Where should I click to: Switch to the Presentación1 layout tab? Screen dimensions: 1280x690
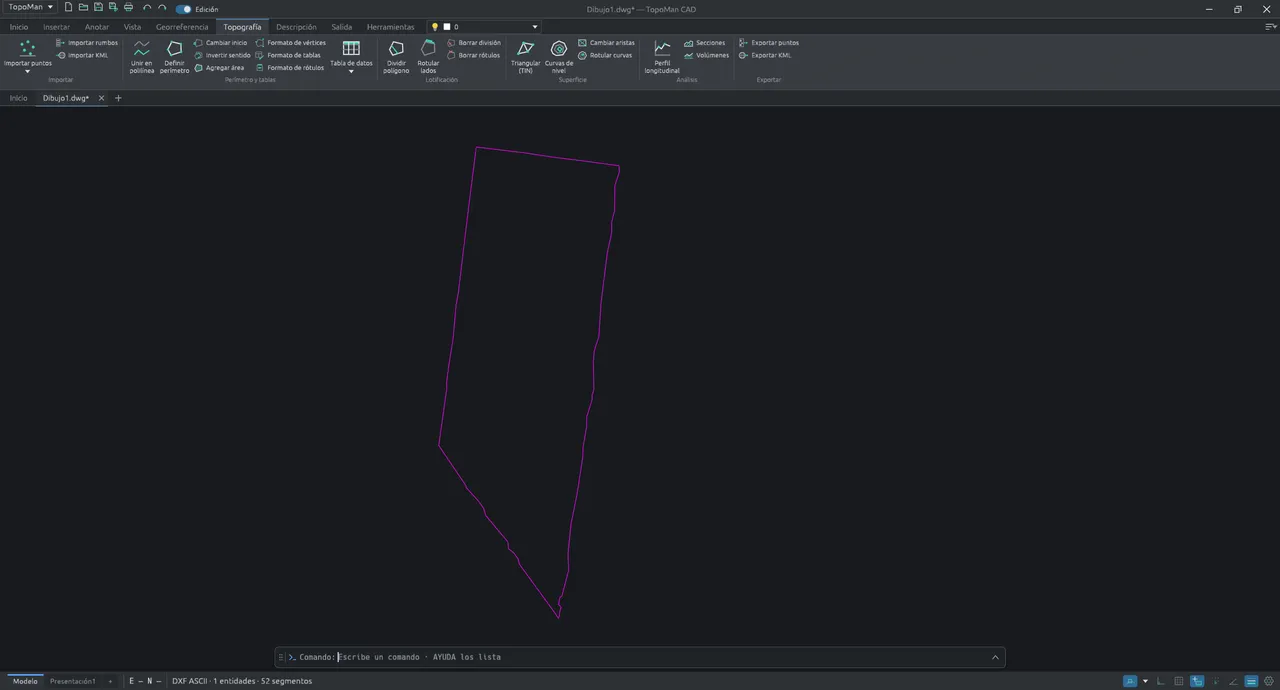(73, 681)
